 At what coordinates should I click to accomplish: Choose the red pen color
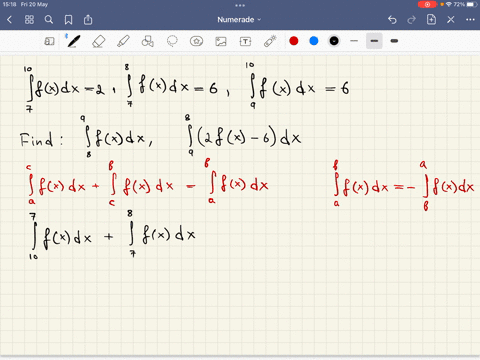point(294,41)
